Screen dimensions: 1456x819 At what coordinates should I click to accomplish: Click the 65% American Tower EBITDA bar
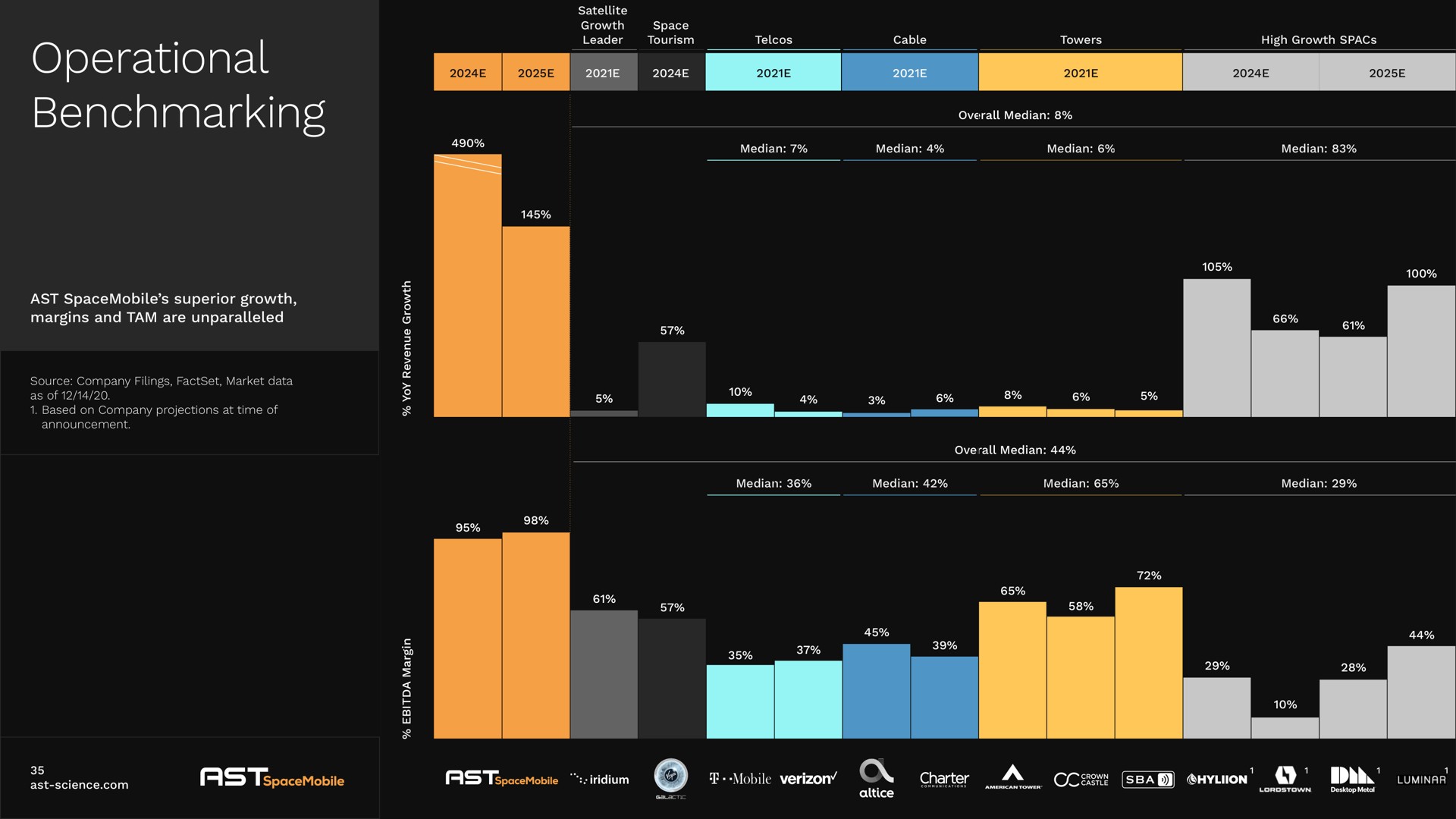coord(1012,670)
